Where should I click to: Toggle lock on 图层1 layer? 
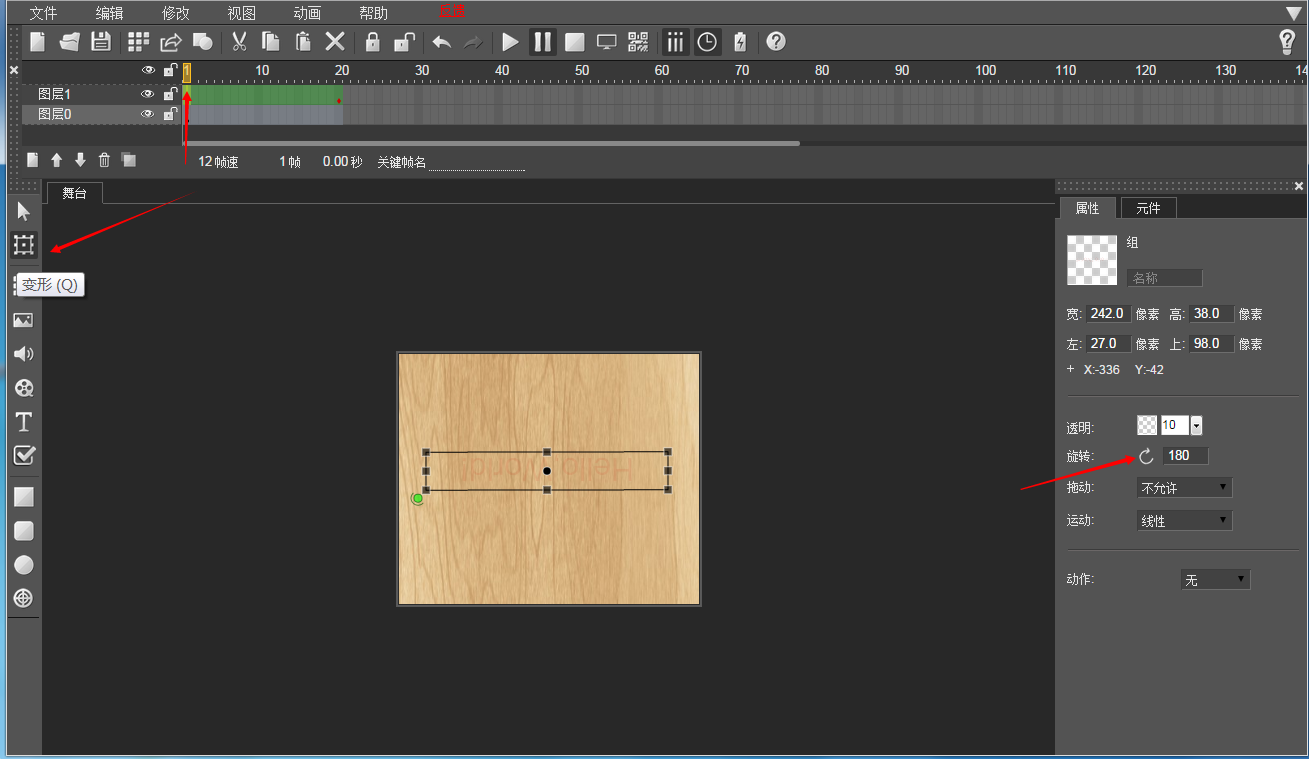point(170,94)
